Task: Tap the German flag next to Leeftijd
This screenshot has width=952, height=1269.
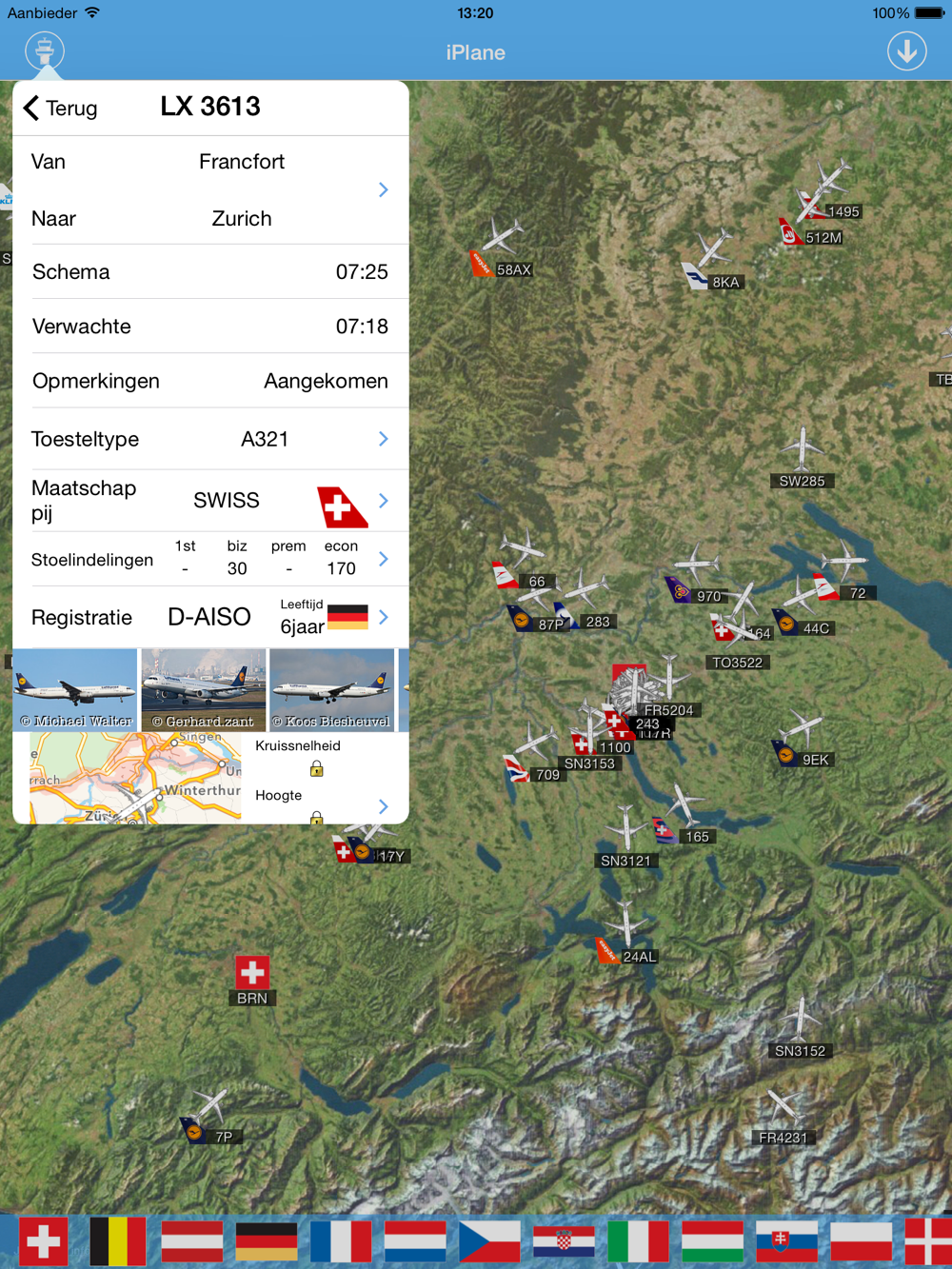Action: pos(347,617)
